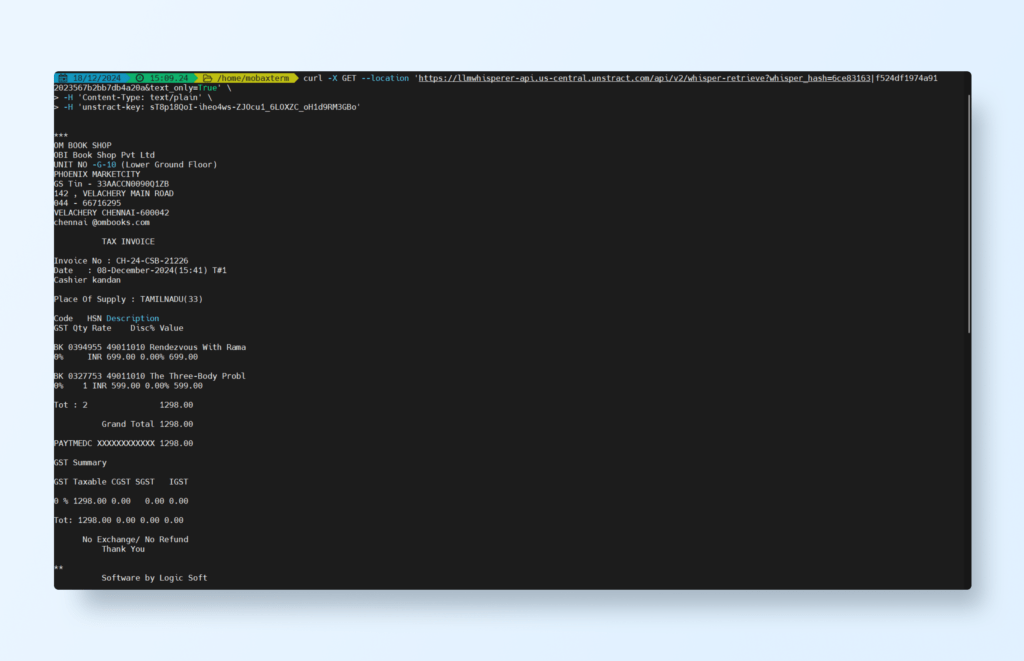Click the '--location' flag in the curl command
This screenshot has width=1024, height=661.
click(386, 78)
